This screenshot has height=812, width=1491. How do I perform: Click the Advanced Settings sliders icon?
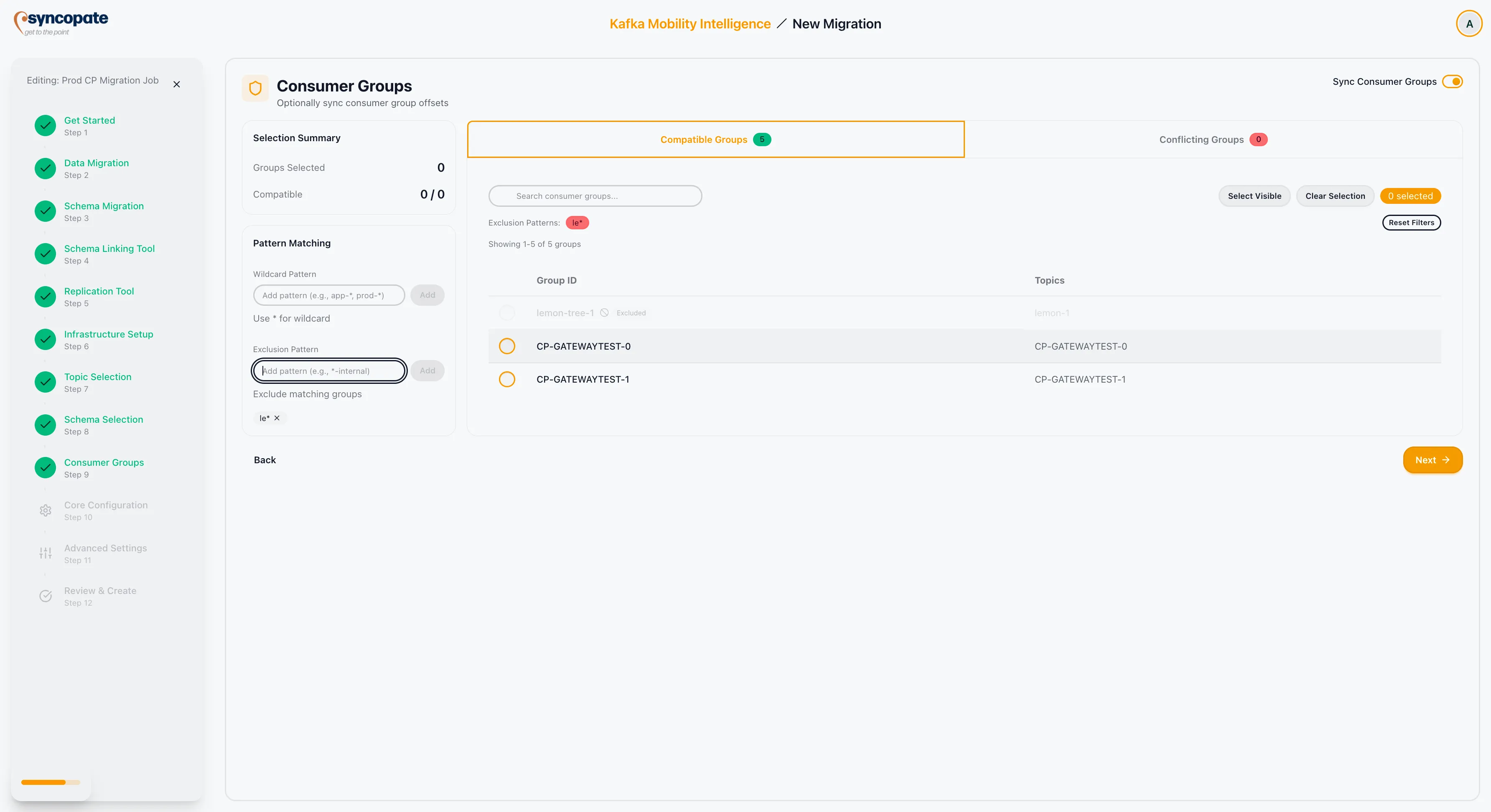click(x=45, y=553)
